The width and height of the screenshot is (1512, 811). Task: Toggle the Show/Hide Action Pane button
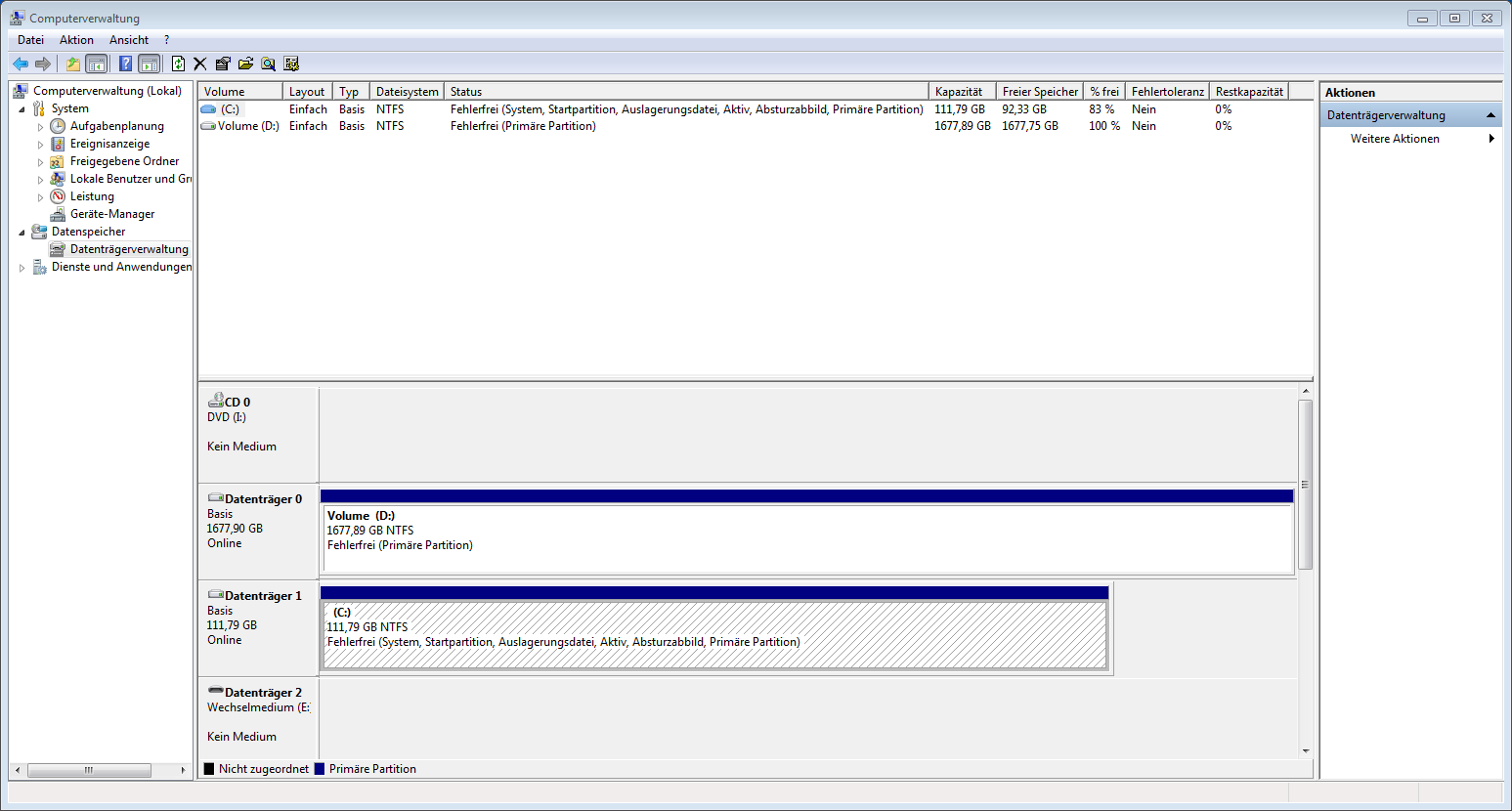tap(149, 64)
